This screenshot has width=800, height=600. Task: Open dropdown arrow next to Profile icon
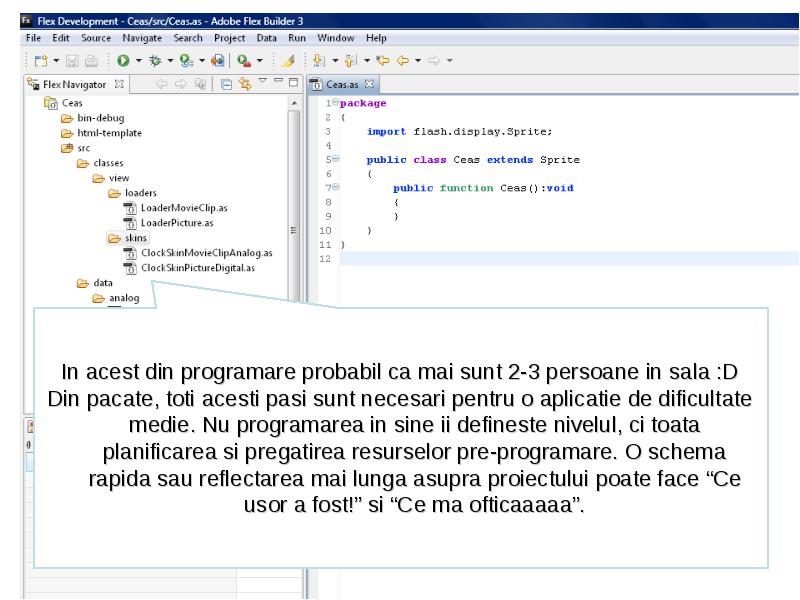coord(202,61)
